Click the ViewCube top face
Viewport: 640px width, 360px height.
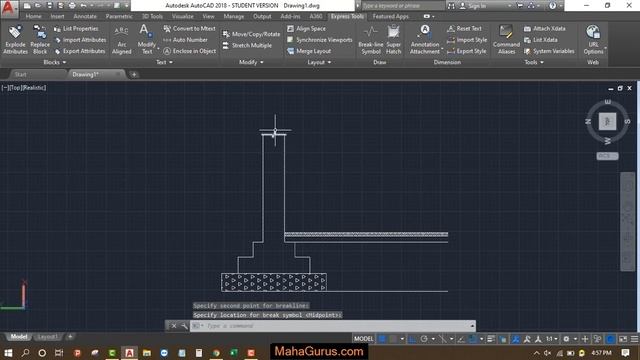point(607,122)
